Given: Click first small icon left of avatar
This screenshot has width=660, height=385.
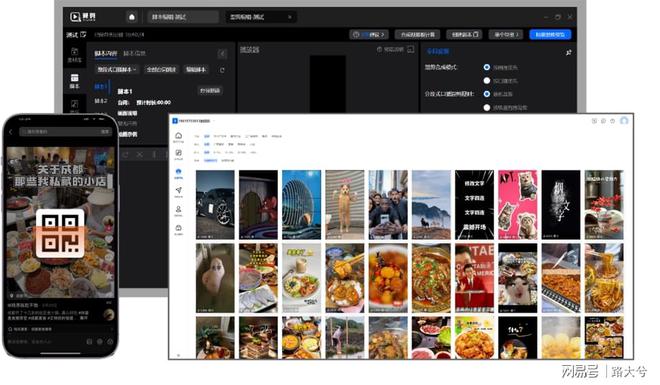Looking at the screenshot, I should pos(594,121).
